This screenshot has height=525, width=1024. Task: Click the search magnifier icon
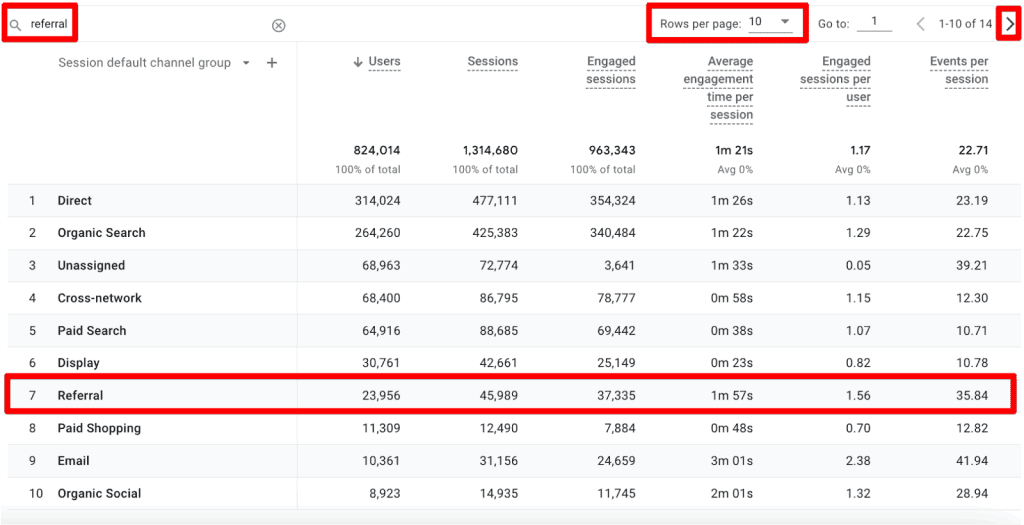[x=16, y=25]
